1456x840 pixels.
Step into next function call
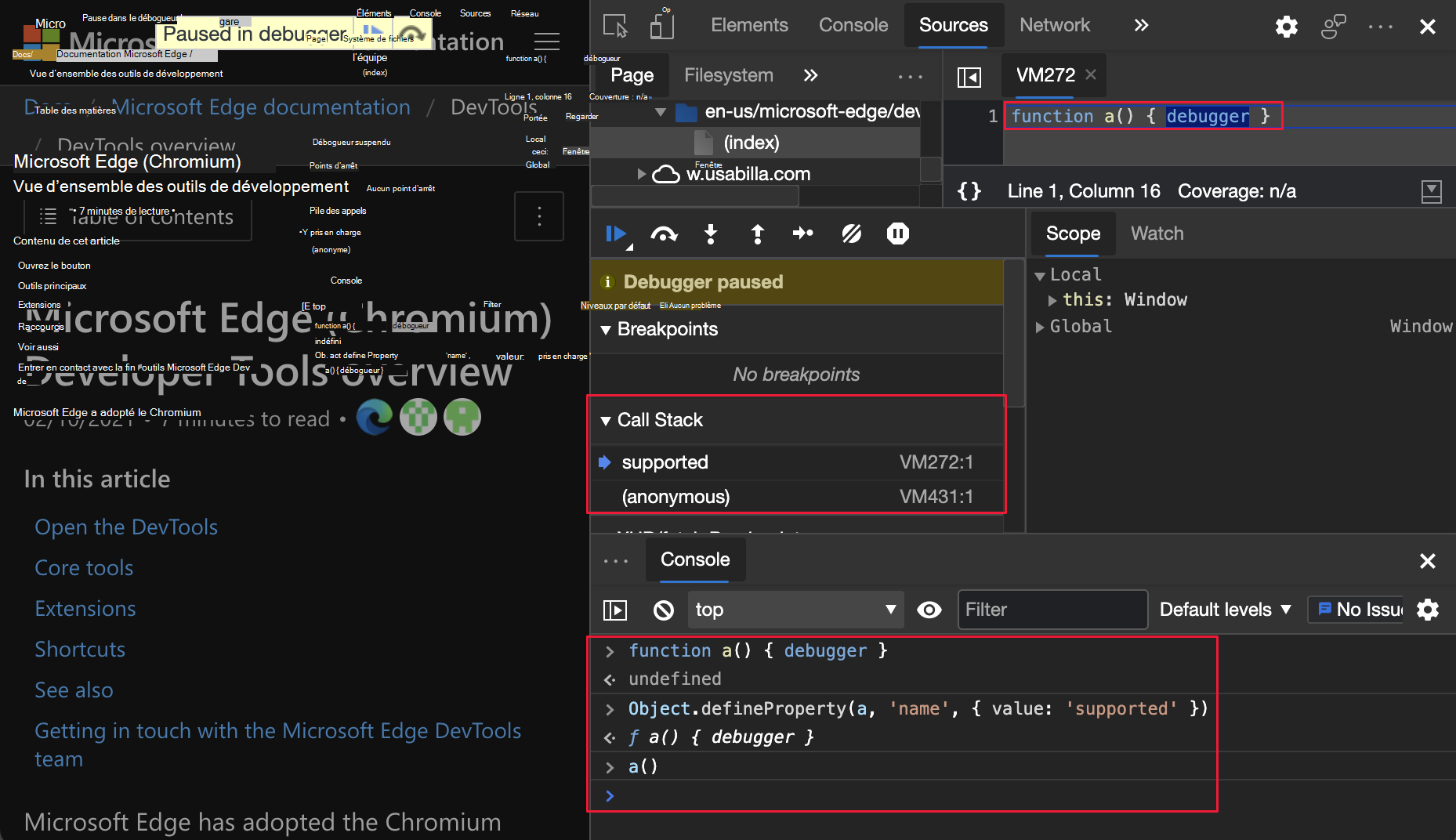pyautogui.click(x=711, y=234)
